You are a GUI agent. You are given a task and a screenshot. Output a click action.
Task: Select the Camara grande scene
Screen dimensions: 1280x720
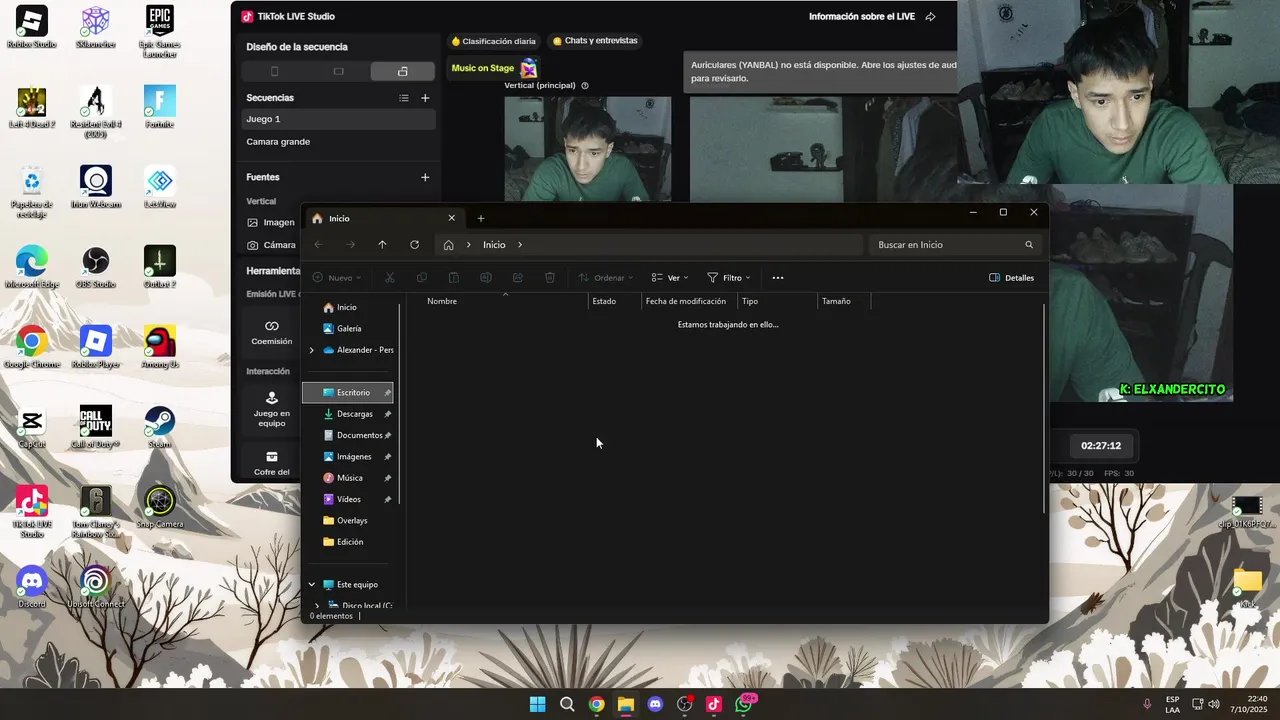pyautogui.click(x=338, y=142)
